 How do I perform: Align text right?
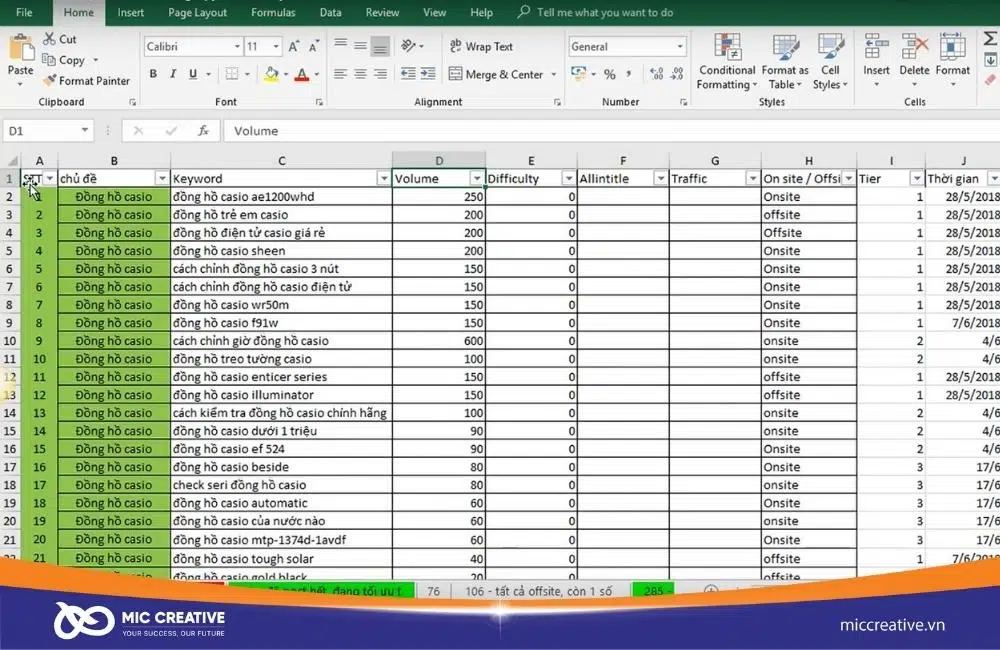(380, 74)
